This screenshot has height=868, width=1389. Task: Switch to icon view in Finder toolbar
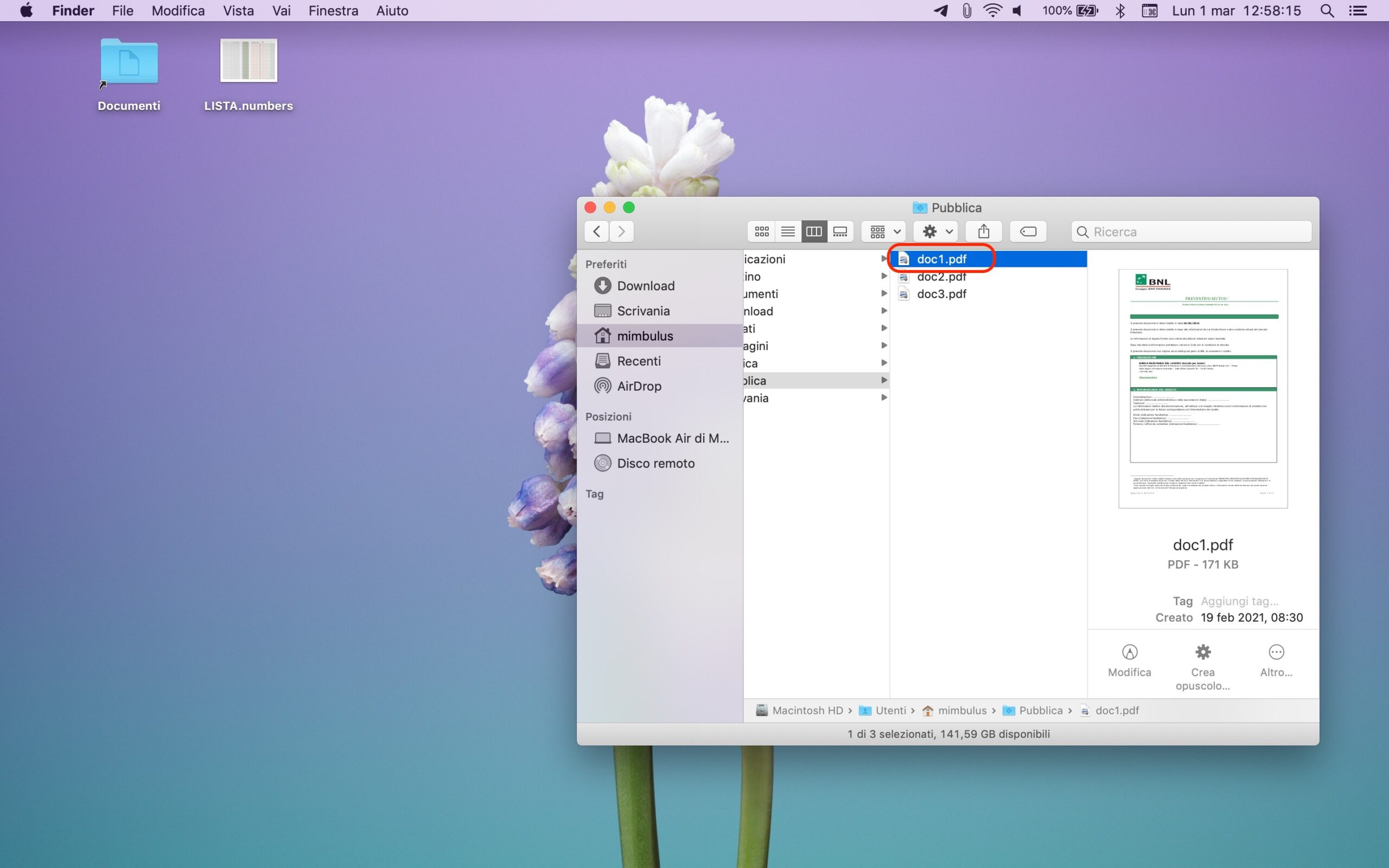[762, 231]
